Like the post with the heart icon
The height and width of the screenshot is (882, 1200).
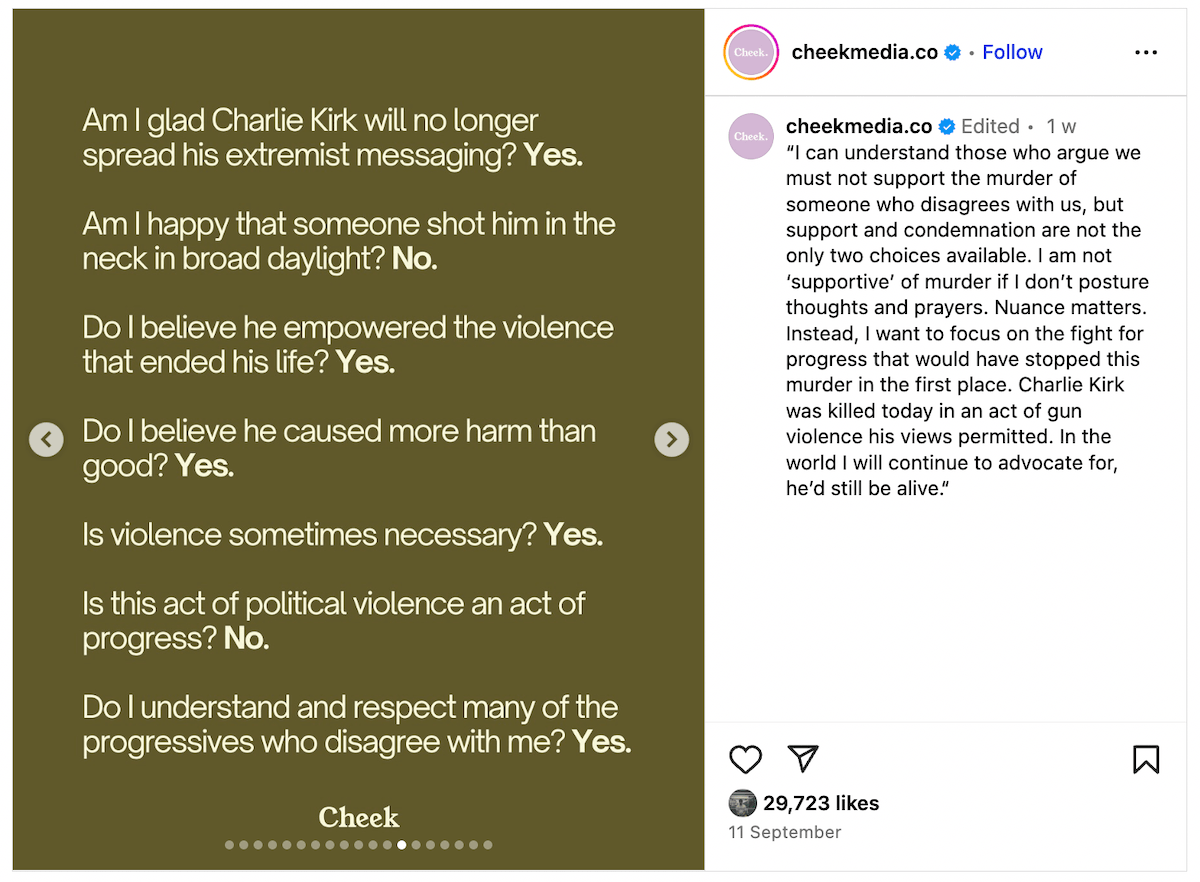click(745, 760)
